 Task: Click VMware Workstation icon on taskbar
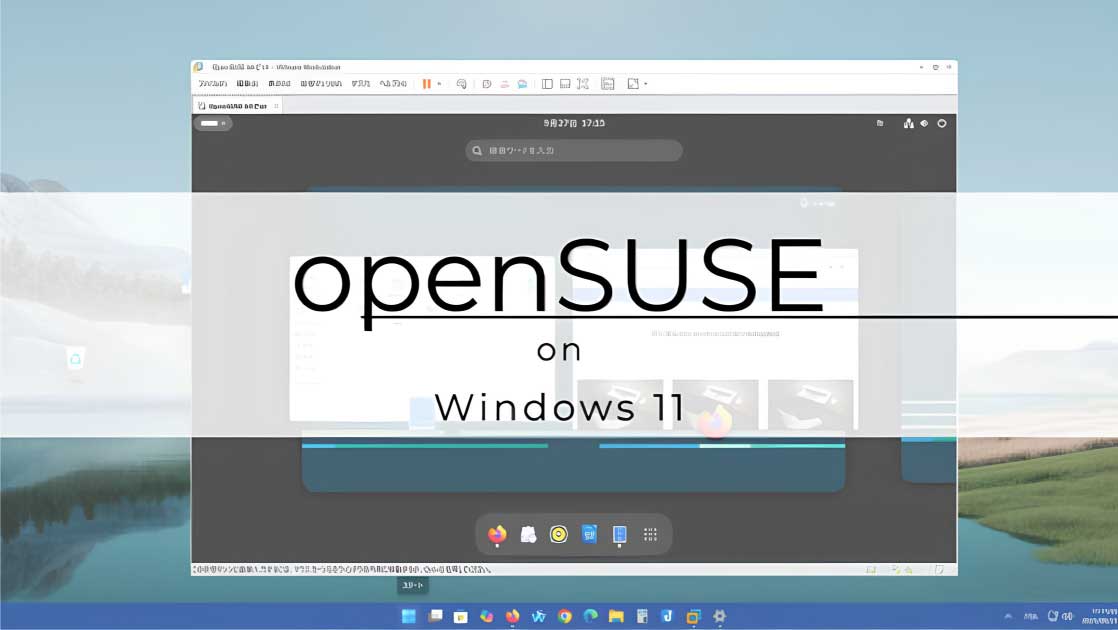(x=693, y=616)
